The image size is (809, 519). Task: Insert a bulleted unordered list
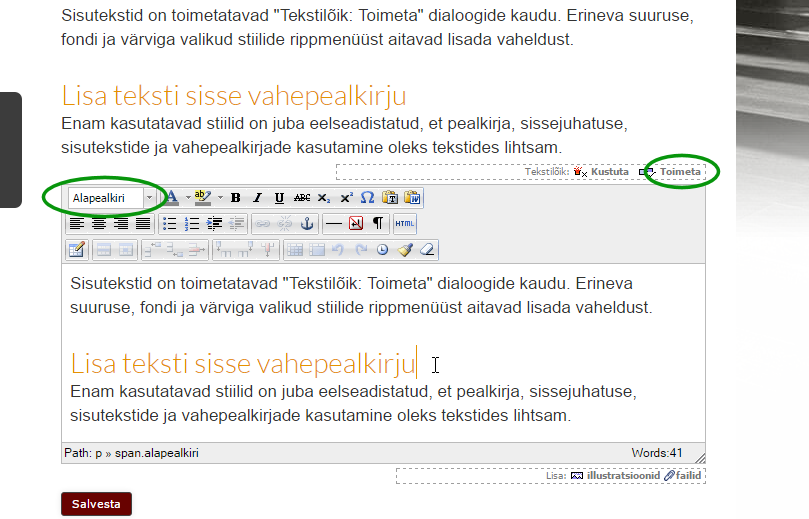coord(169,223)
